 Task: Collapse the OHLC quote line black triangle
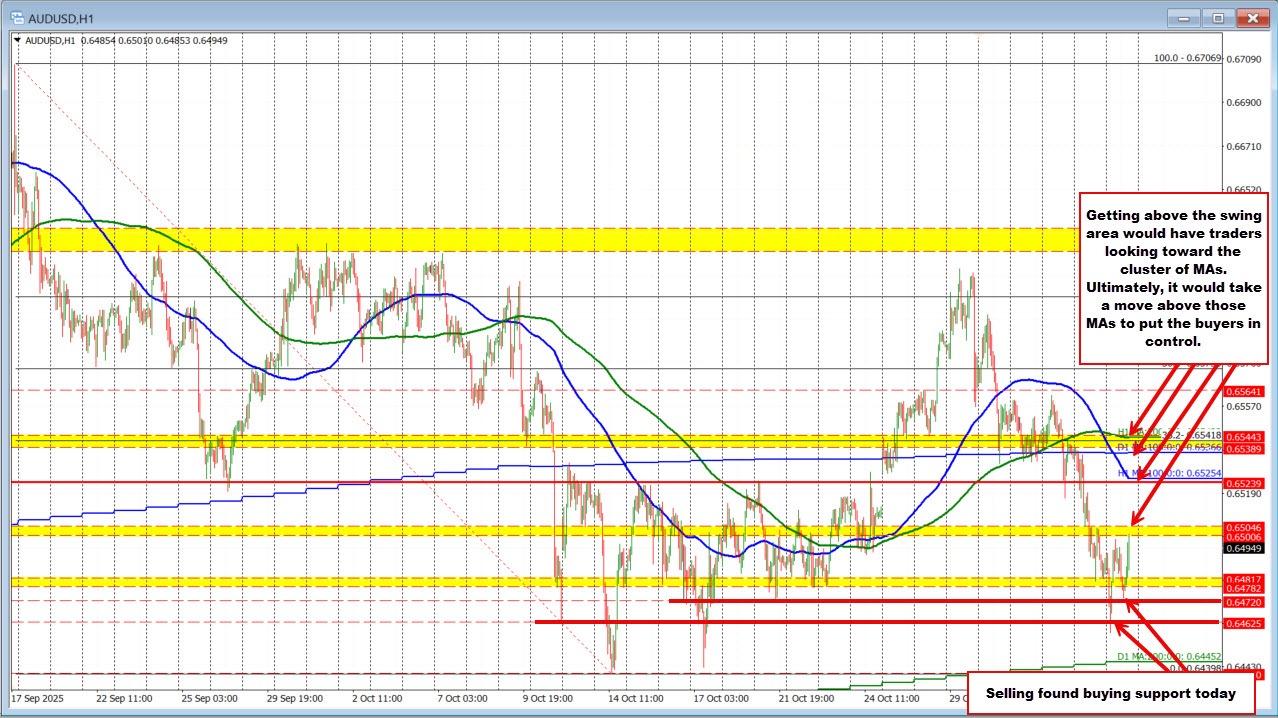click(x=19, y=41)
